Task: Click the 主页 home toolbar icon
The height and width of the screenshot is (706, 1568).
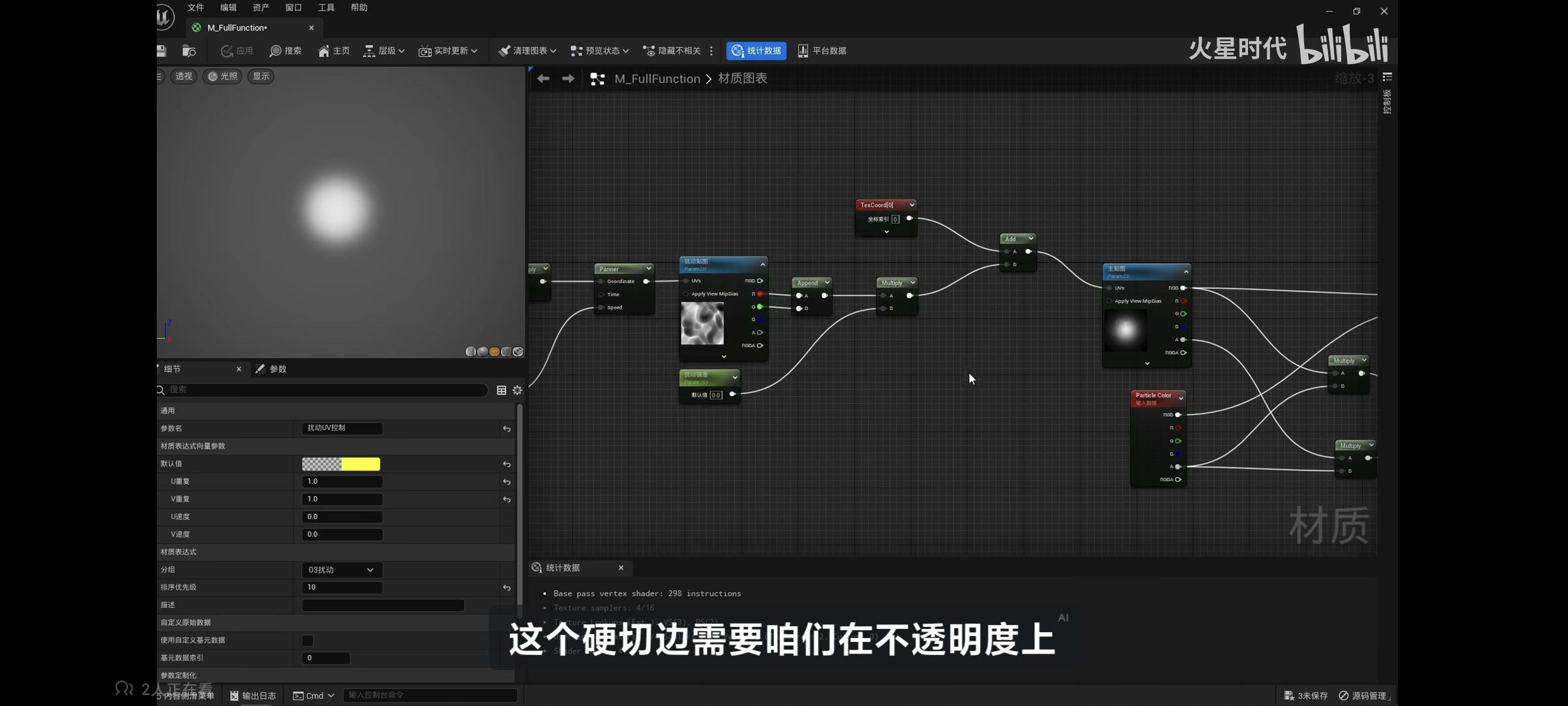Action: [334, 51]
